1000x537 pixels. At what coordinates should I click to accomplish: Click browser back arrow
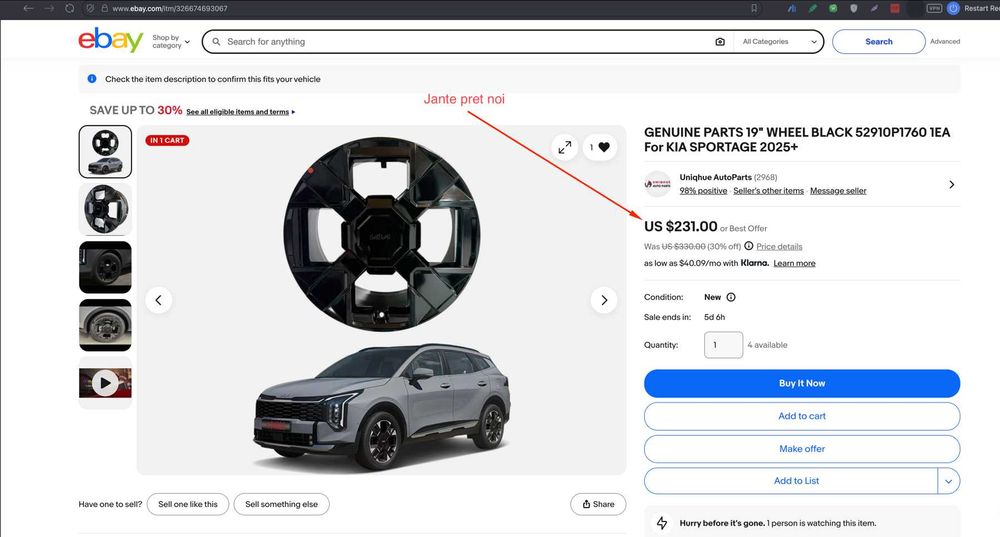pyautogui.click(x=28, y=8)
